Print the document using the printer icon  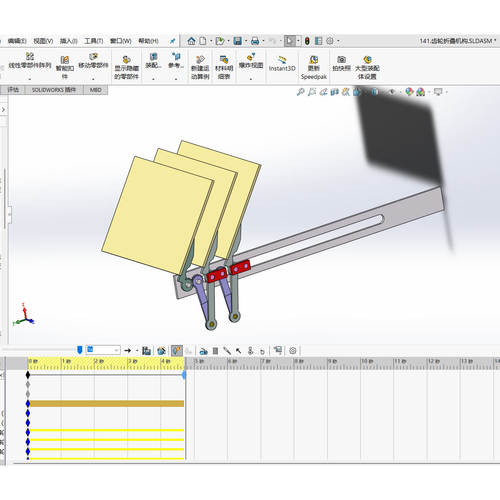point(255,41)
